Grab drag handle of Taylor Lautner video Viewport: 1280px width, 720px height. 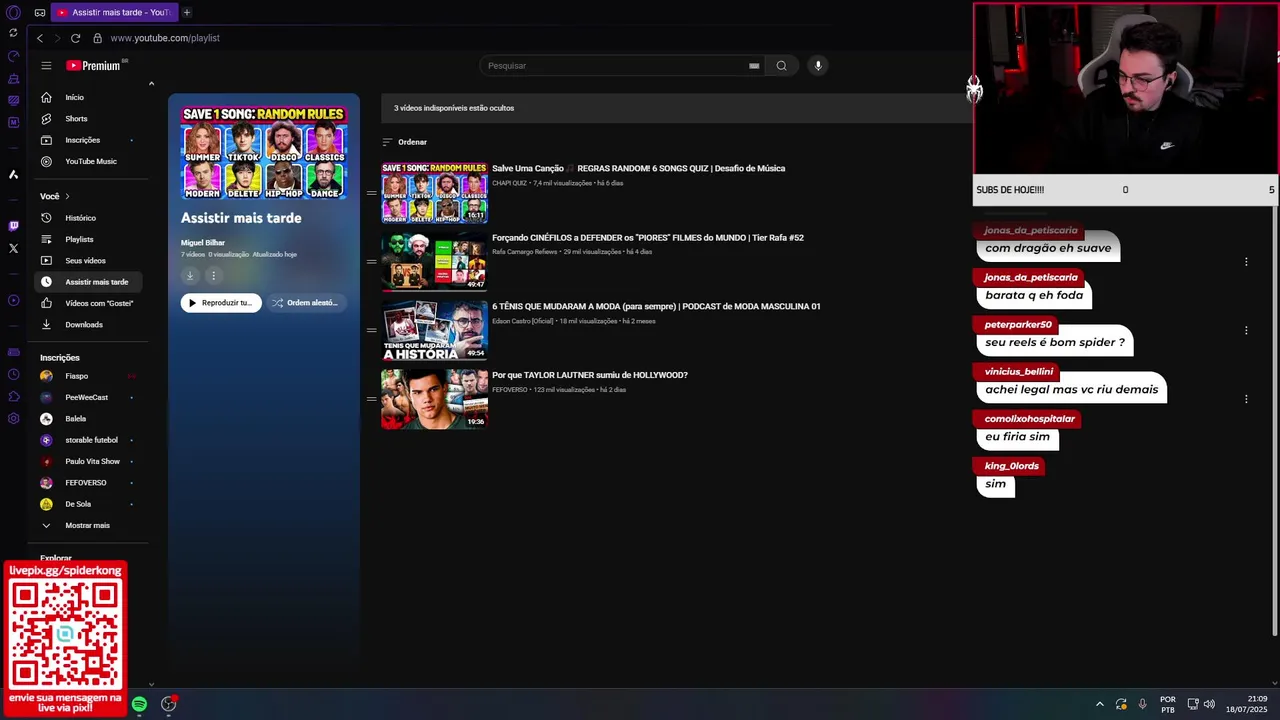point(372,399)
